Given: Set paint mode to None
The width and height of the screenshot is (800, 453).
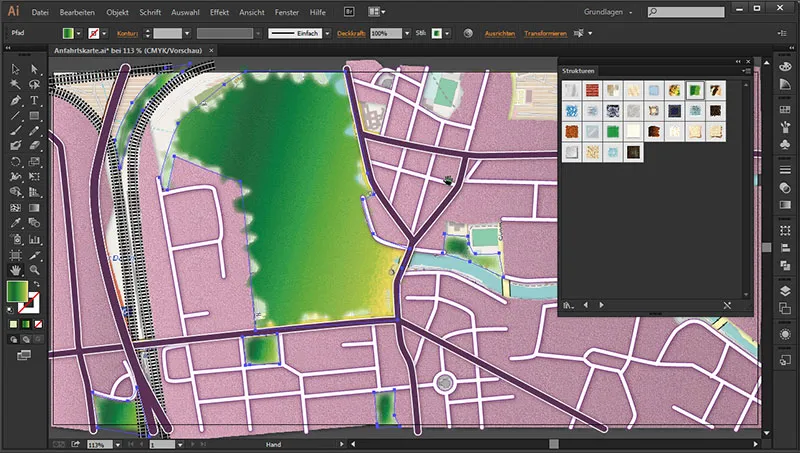Looking at the screenshot, I should click(x=38, y=324).
